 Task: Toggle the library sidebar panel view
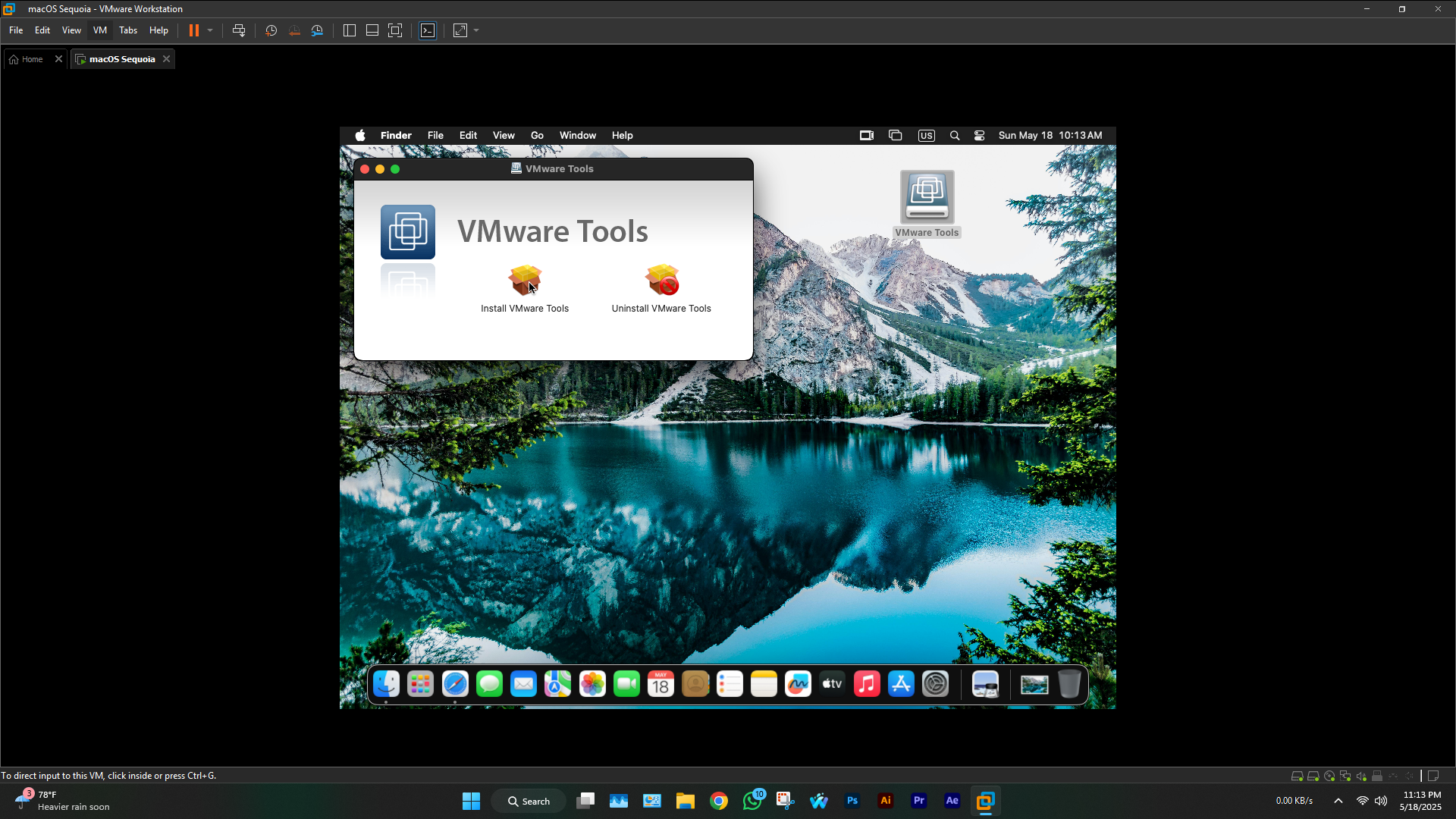pyautogui.click(x=350, y=30)
